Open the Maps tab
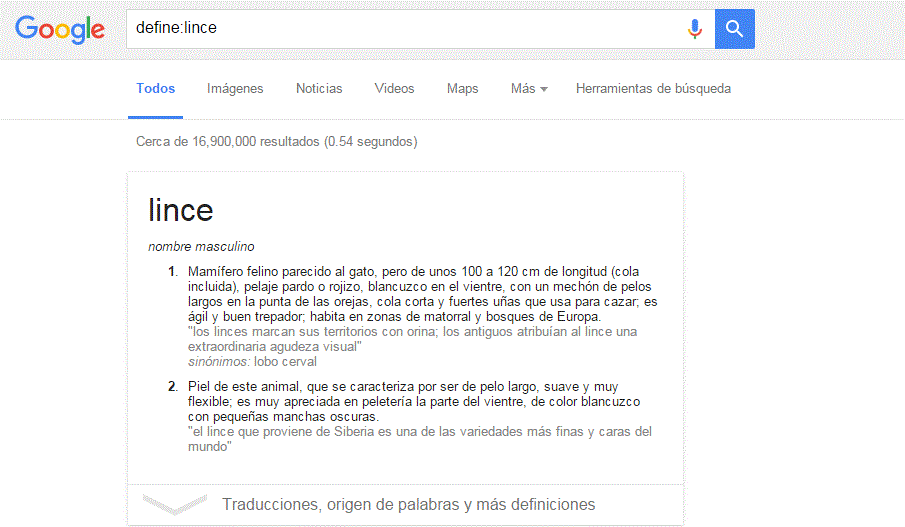Screen dimensions: 905x527 (x=462, y=88)
